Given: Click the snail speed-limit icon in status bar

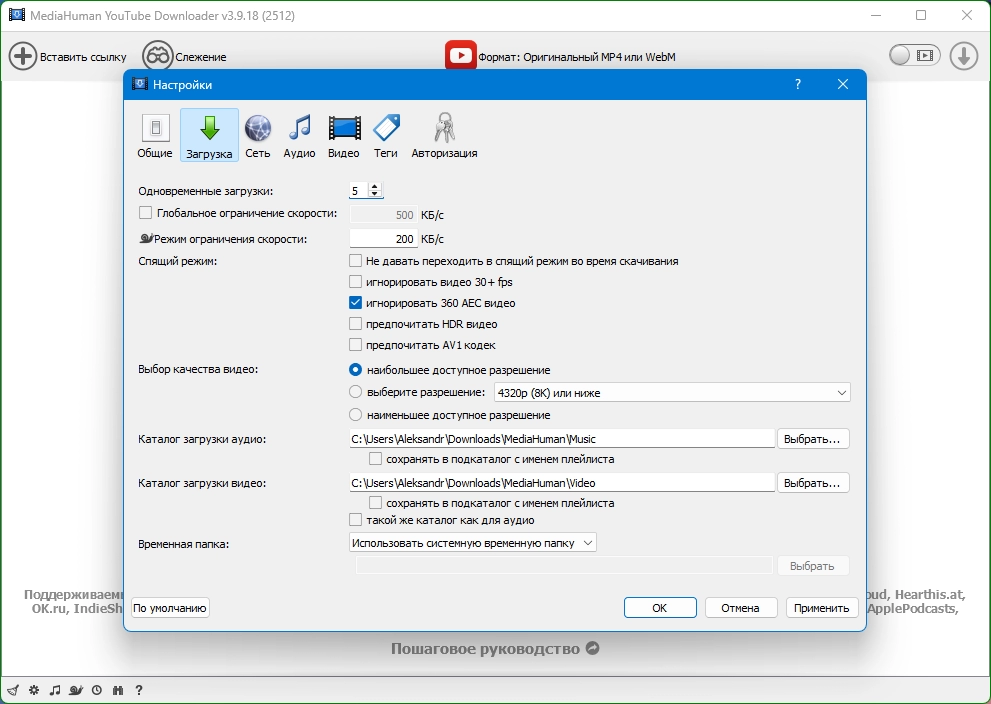Looking at the screenshot, I should point(76,690).
